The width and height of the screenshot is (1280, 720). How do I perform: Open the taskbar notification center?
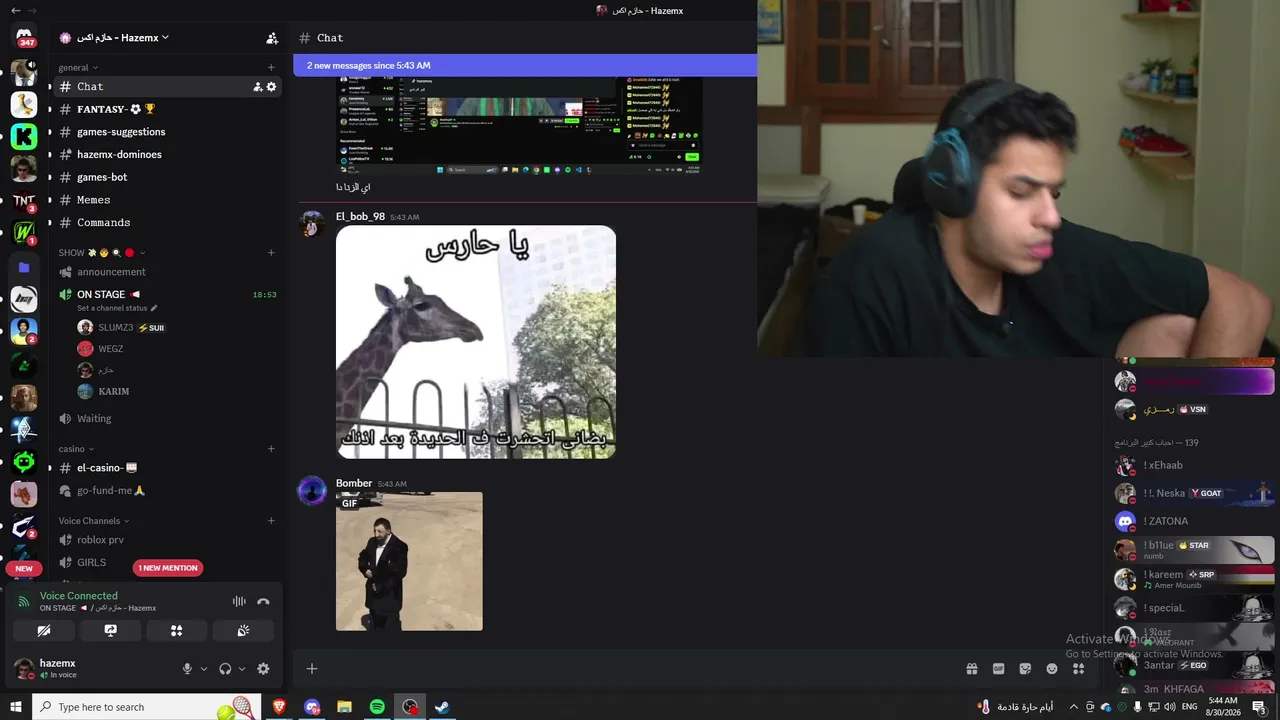click(1258, 707)
